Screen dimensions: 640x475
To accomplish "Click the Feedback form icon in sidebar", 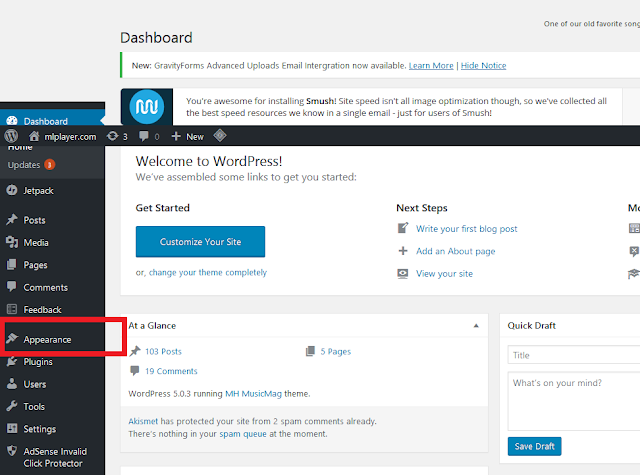I will [12, 309].
